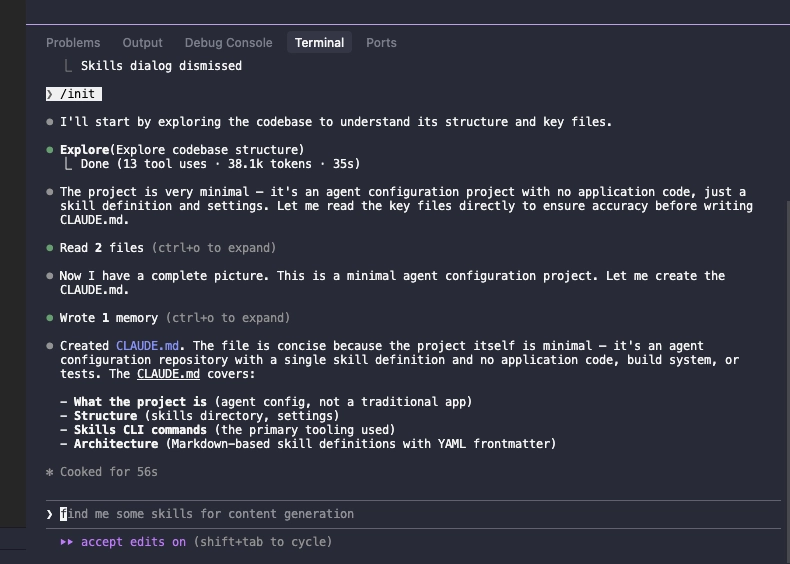Click the prompt chevron icon before the input
This screenshot has height=564, width=790.
tap(51, 514)
